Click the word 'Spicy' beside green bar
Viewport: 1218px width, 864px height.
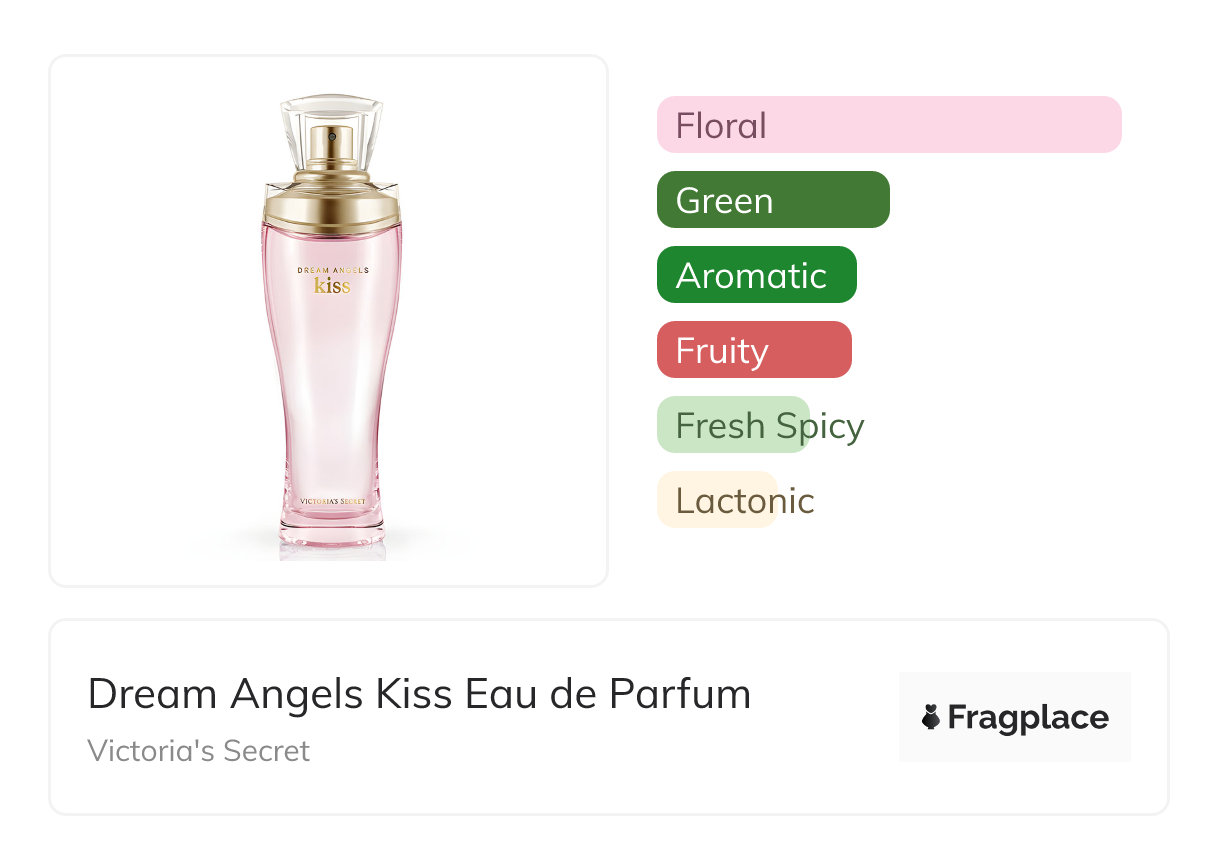point(819,426)
